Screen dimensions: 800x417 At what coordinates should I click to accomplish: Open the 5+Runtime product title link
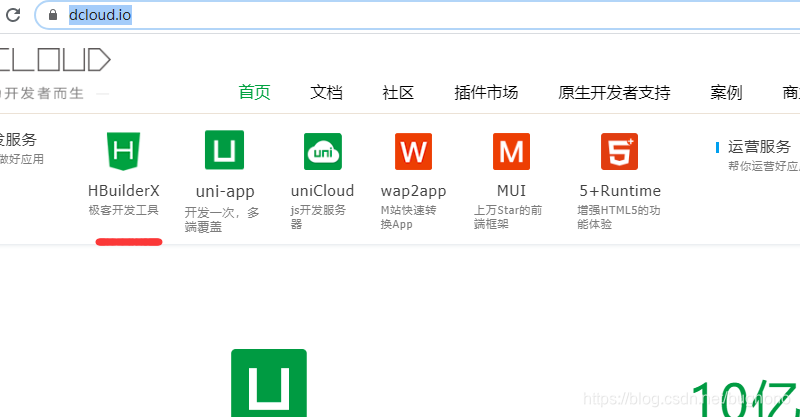pyautogui.click(x=620, y=190)
